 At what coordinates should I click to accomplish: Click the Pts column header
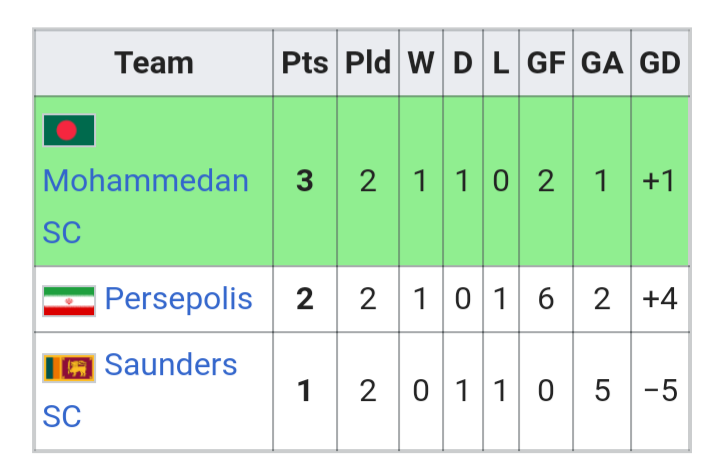[x=305, y=63]
